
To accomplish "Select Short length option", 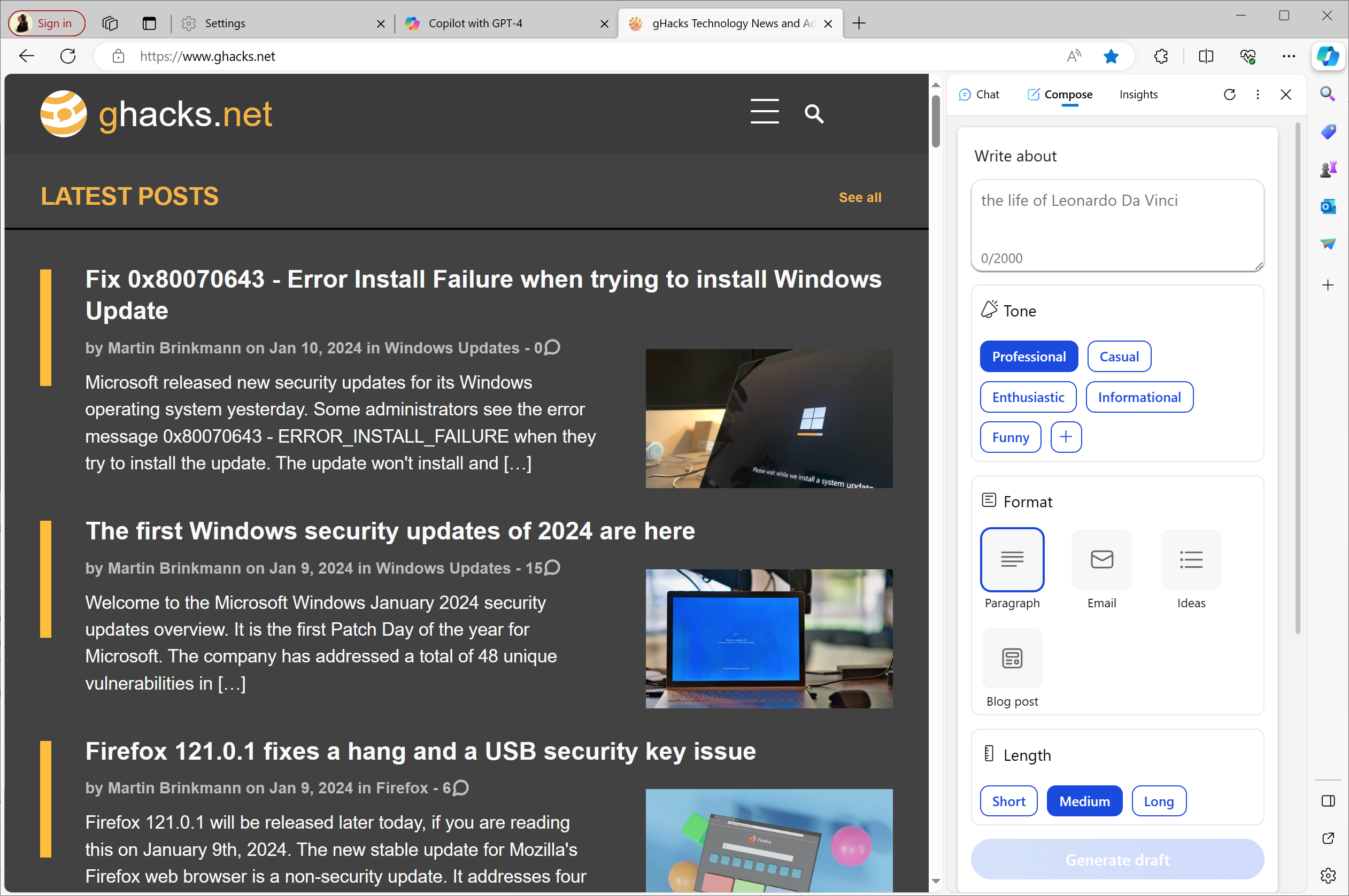I will tap(1007, 801).
